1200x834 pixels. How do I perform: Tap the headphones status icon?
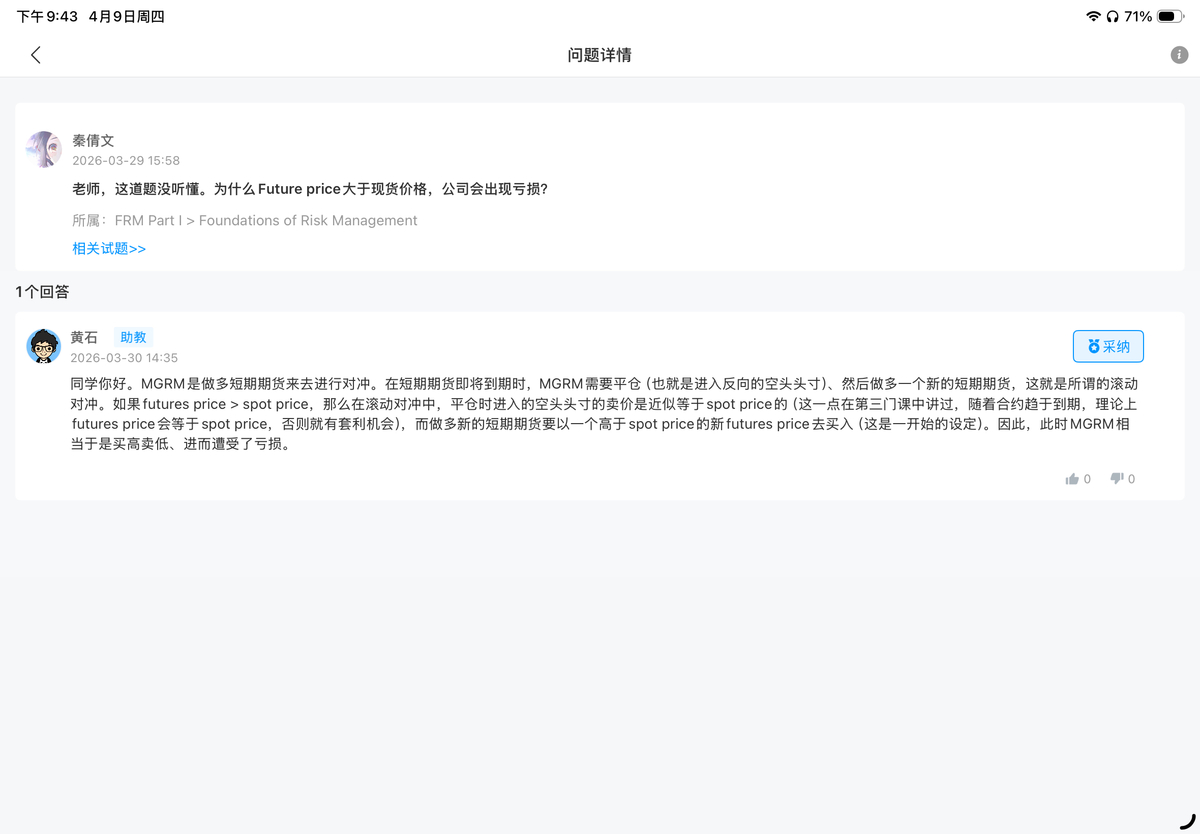[1112, 16]
